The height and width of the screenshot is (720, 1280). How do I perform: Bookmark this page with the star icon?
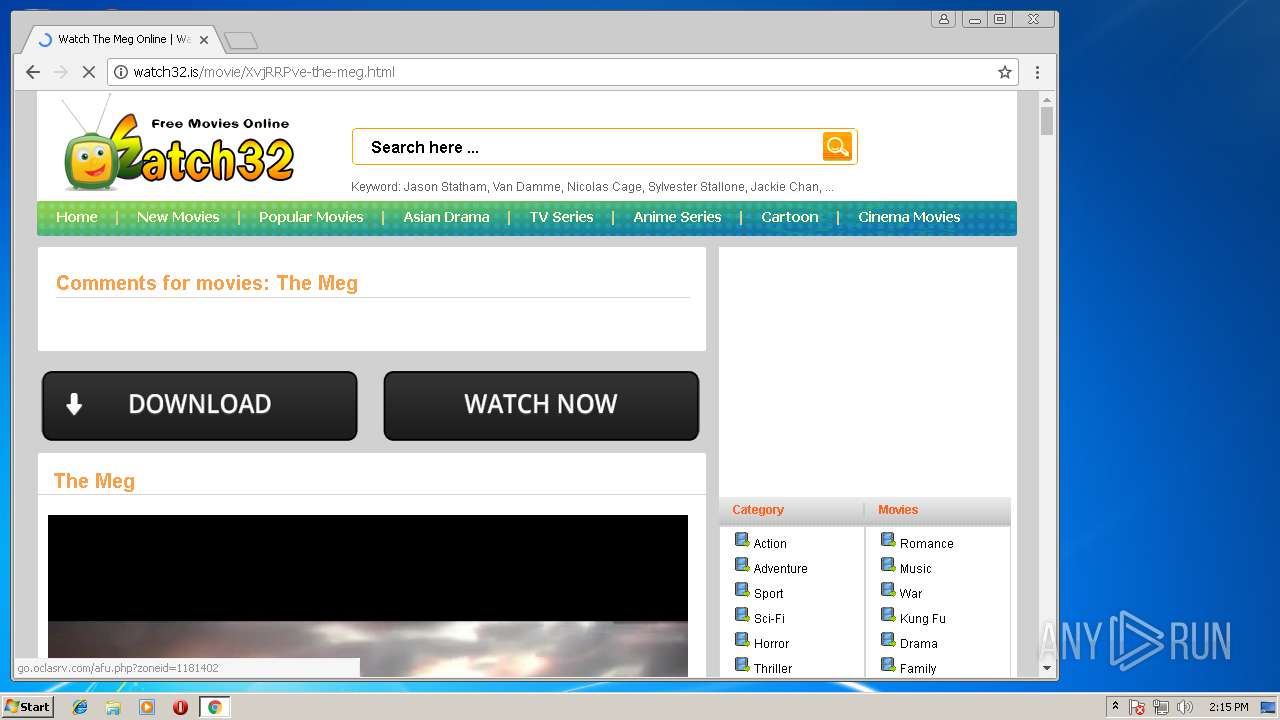(1005, 72)
